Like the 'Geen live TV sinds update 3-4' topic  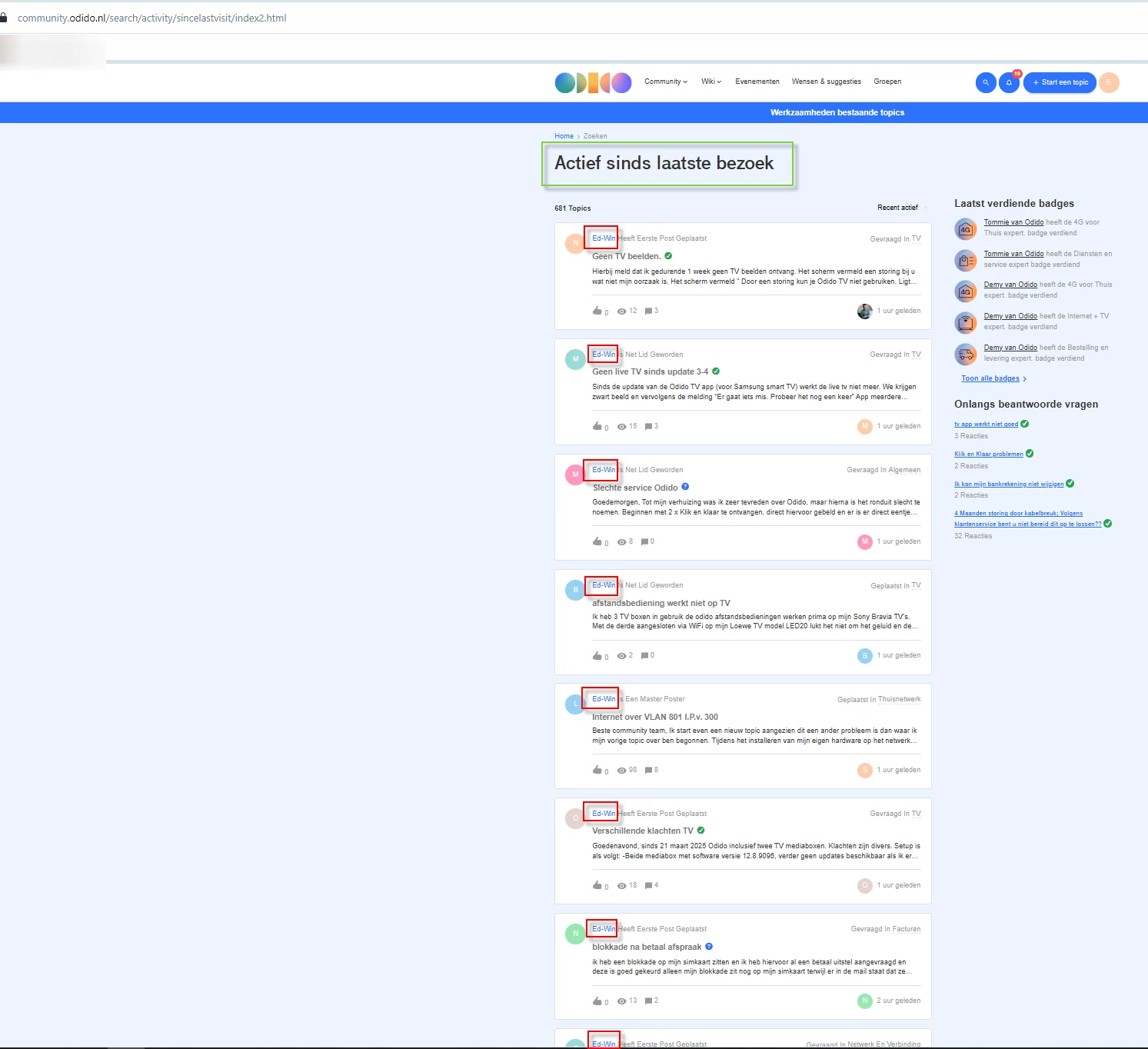[x=597, y=426]
